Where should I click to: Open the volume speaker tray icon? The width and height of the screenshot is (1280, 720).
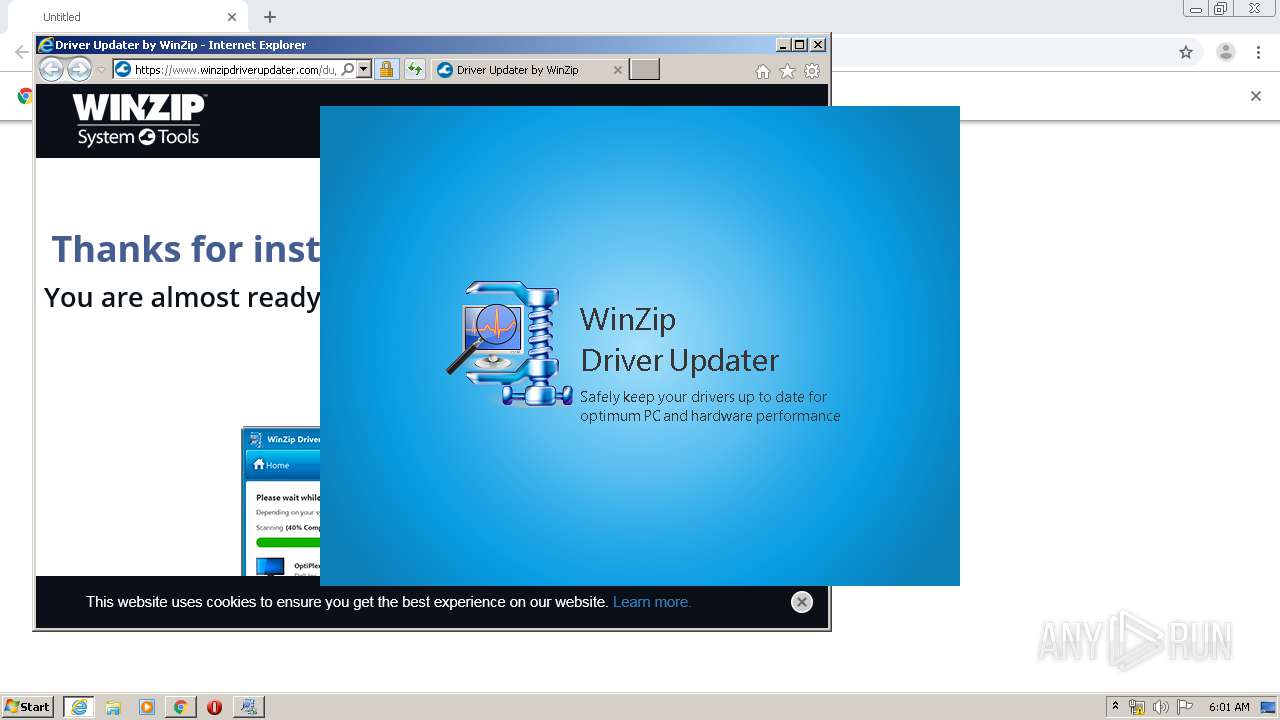[x=1161, y=707]
